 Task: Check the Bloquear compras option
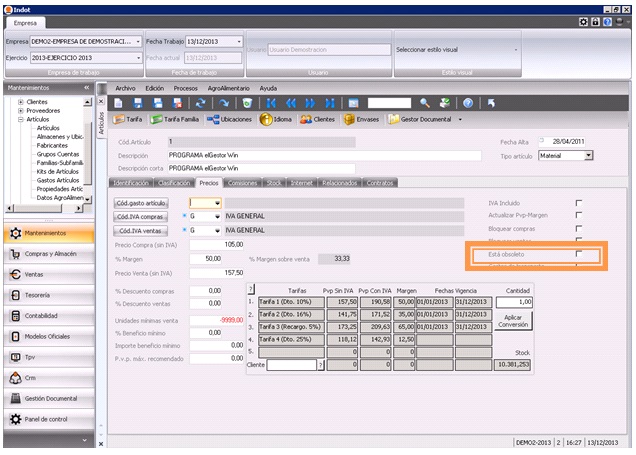pos(578,229)
